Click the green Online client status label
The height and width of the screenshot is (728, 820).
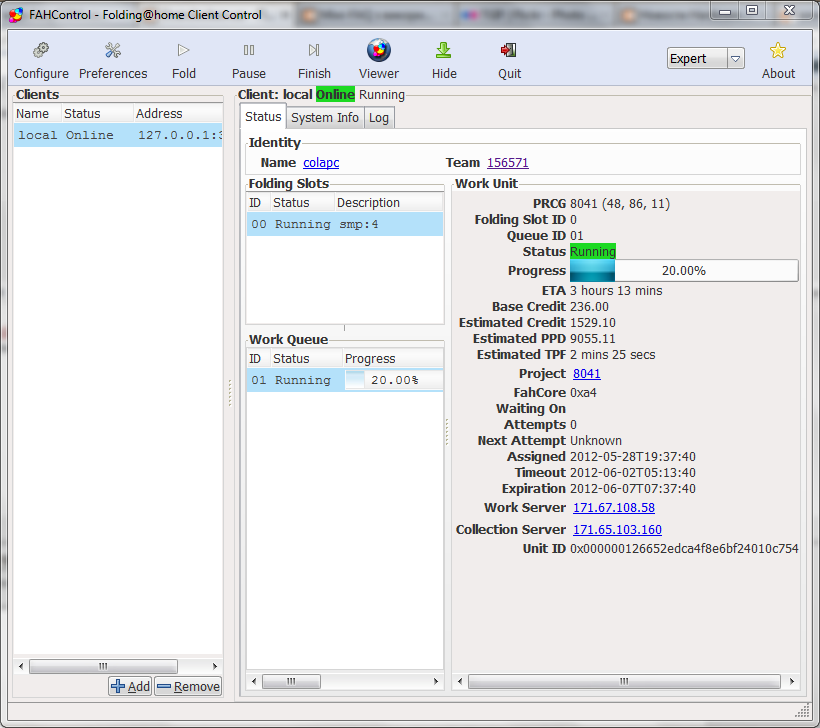335,94
